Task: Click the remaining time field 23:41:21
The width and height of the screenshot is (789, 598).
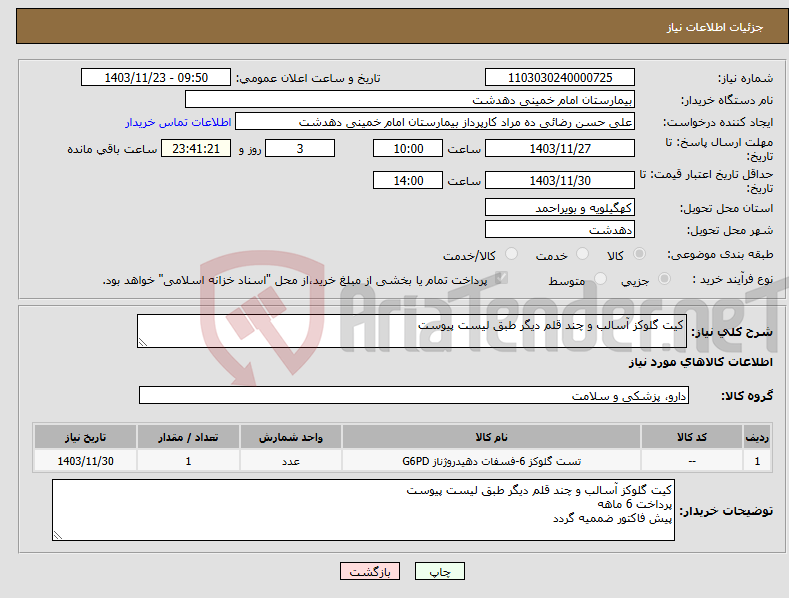Action: coord(196,148)
